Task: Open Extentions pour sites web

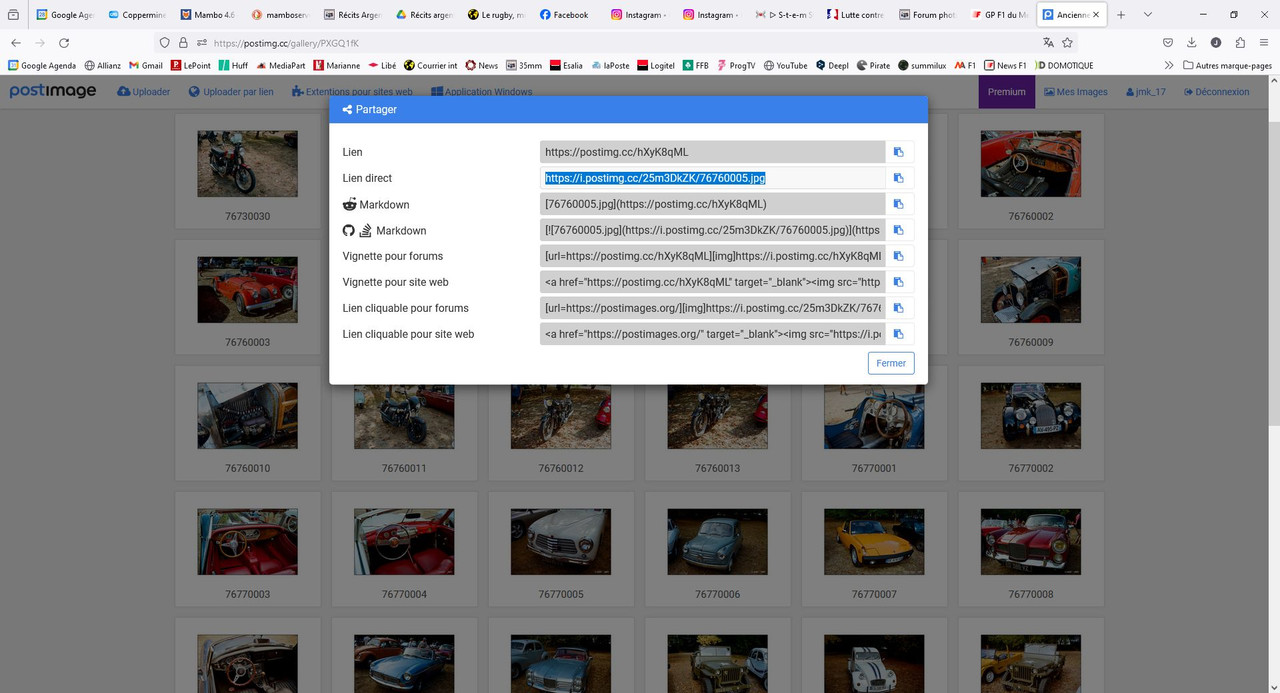Action: click(352, 92)
